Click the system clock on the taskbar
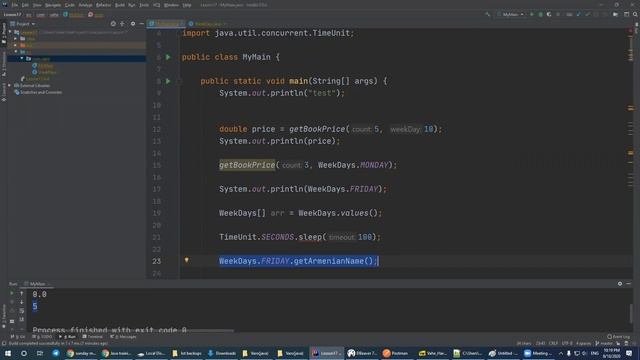 pos(611,353)
